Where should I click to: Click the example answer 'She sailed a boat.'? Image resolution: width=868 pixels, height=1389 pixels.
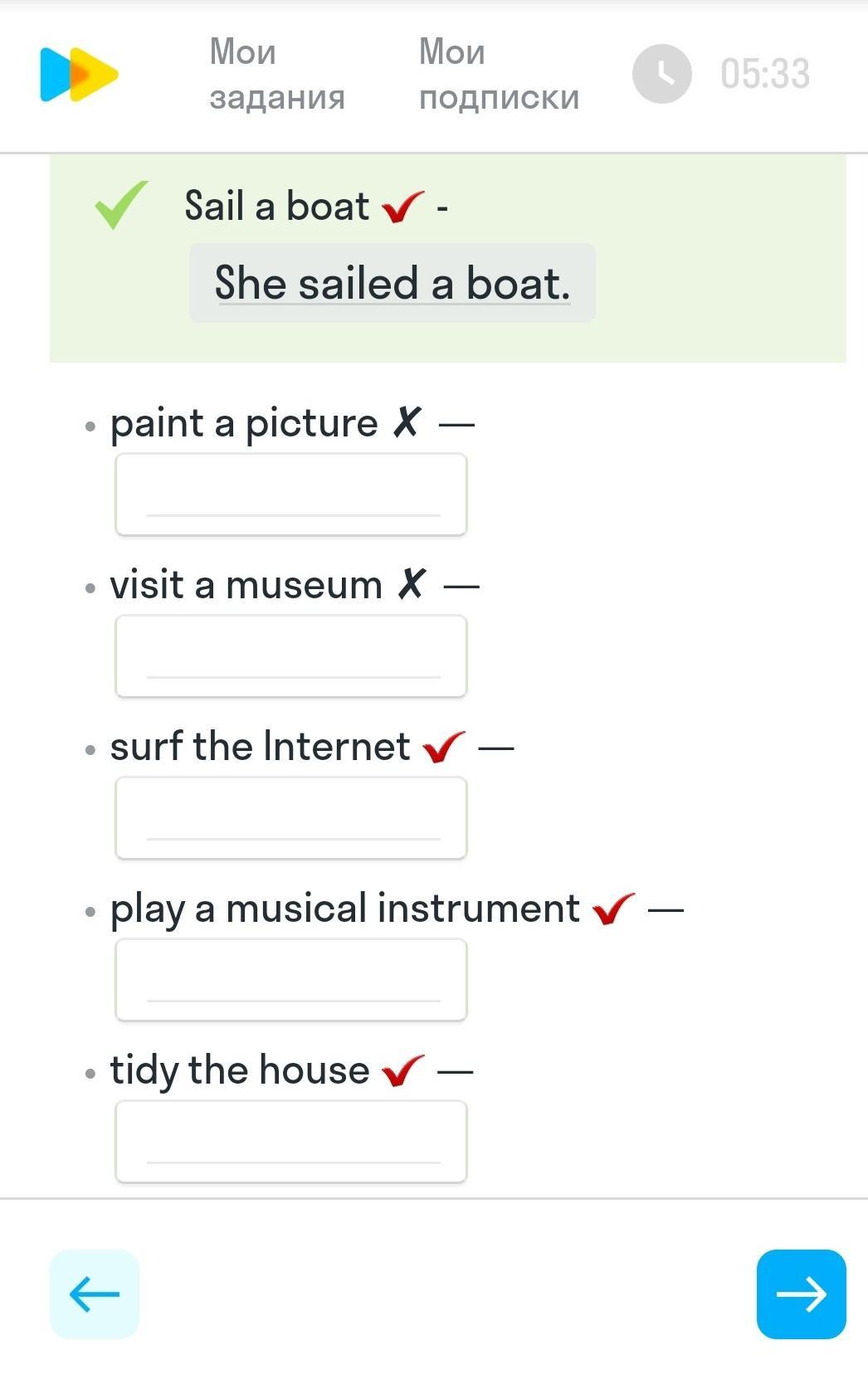pos(393,283)
